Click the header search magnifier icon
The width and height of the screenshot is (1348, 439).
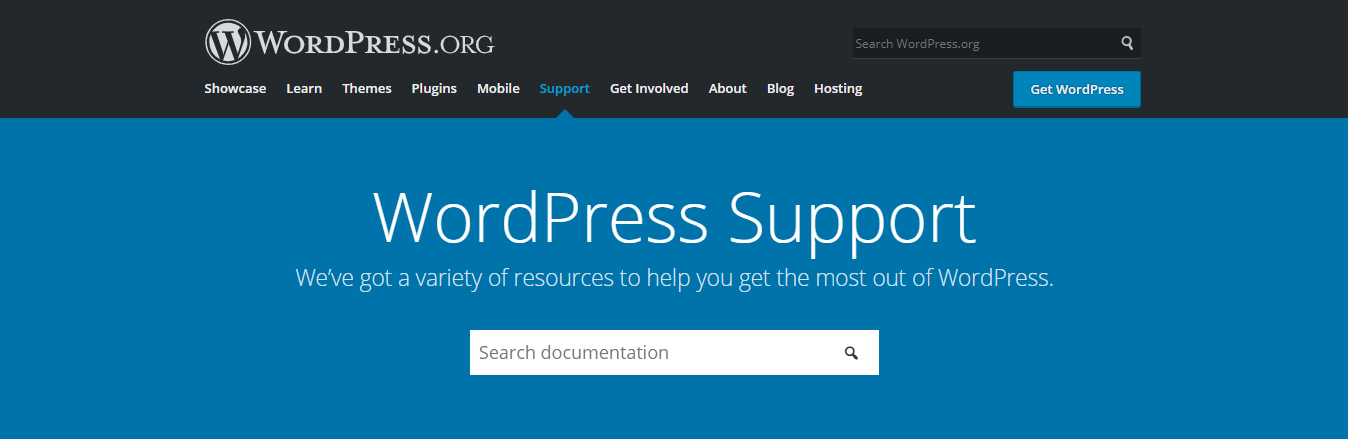click(x=1127, y=43)
